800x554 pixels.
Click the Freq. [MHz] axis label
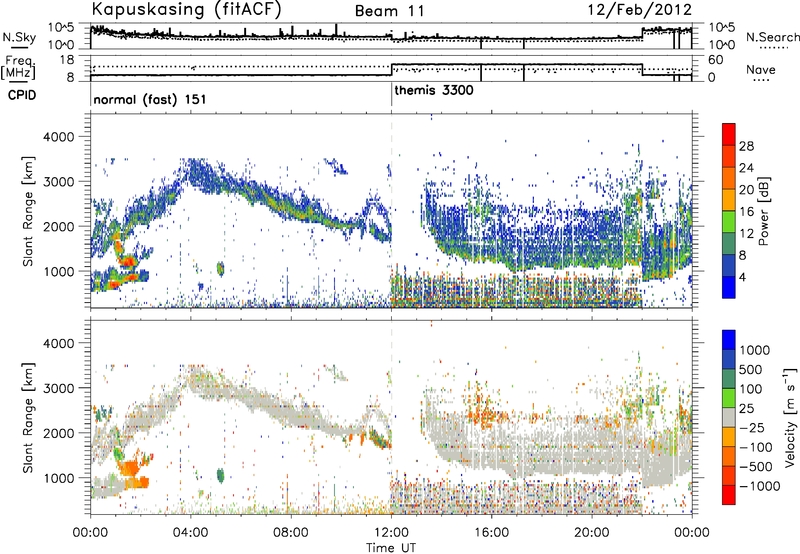(18, 68)
